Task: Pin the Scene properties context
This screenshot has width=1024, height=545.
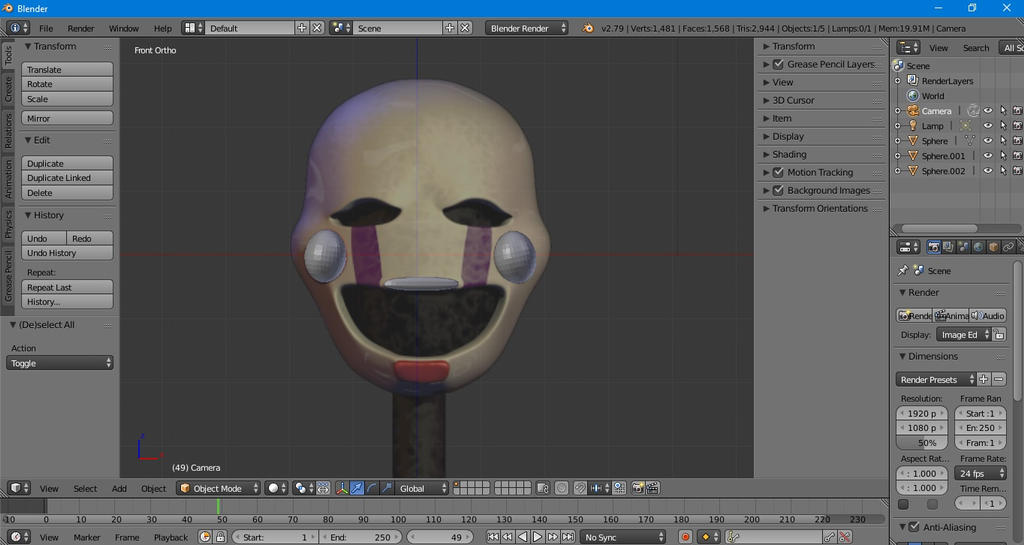Action: point(903,270)
